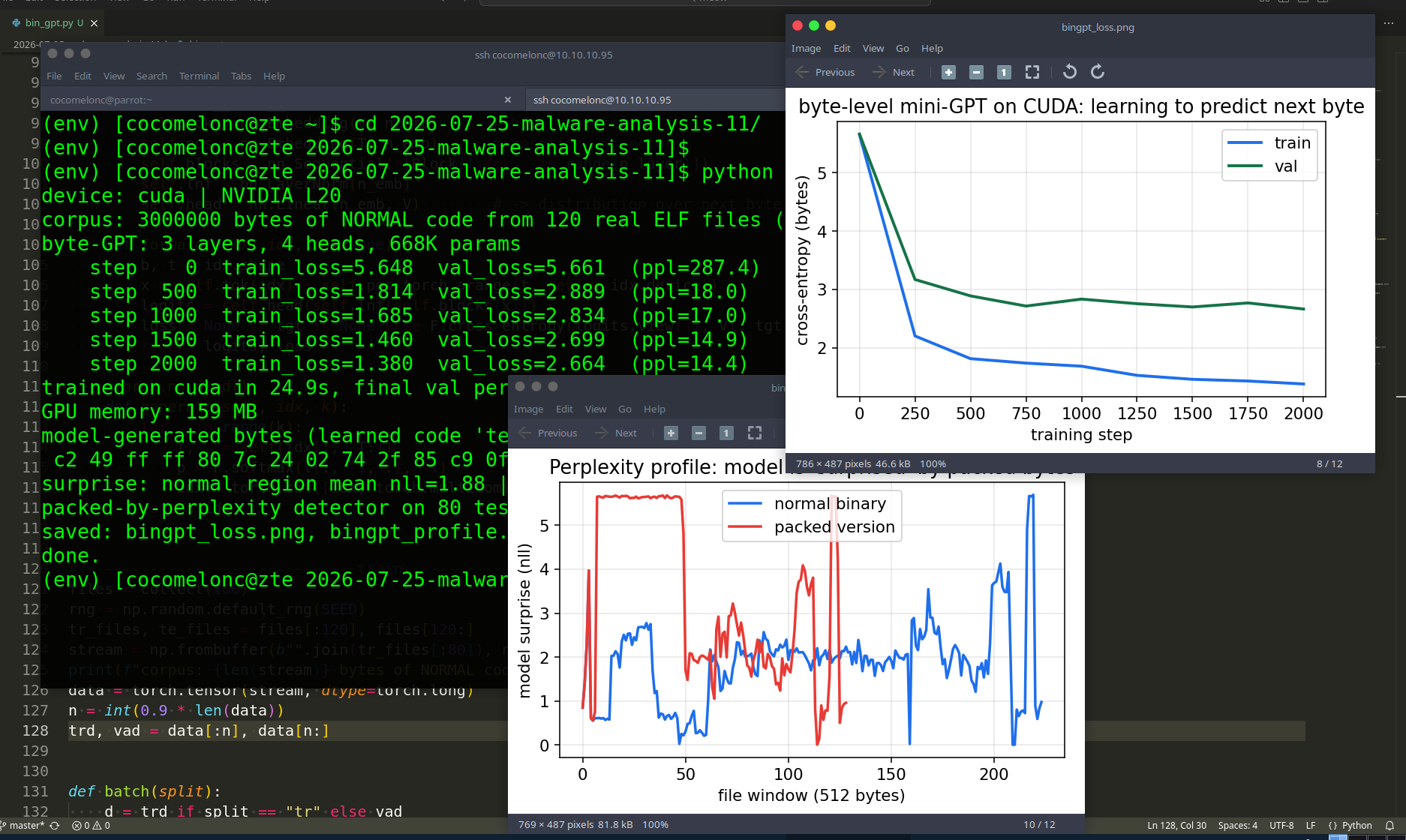
Task: Zoom out on bingpt_loss.png image
Action: 976,72
